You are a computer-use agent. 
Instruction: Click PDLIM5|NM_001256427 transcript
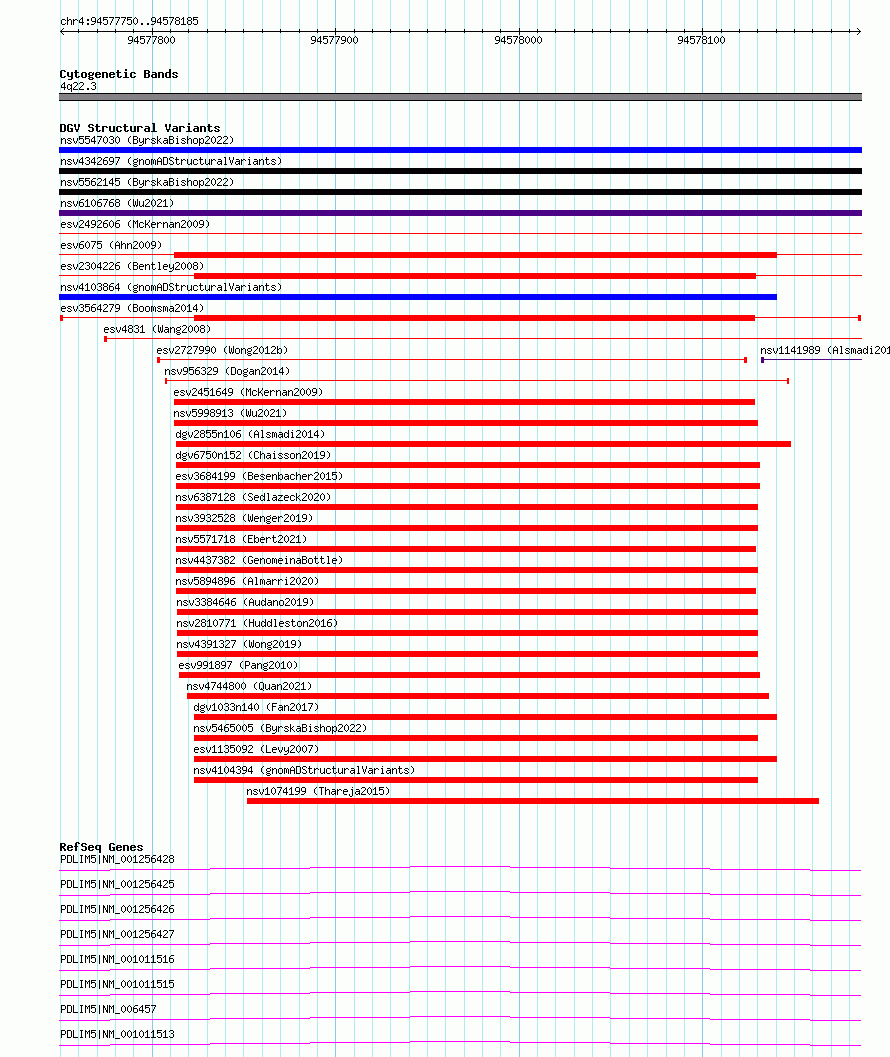117,934
